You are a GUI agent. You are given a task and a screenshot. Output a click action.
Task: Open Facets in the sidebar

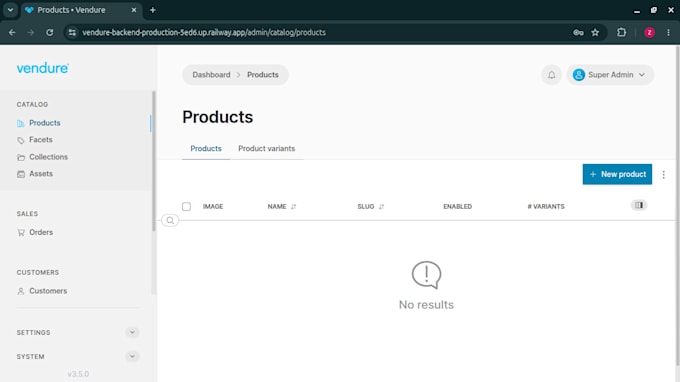[x=40, y=140]
